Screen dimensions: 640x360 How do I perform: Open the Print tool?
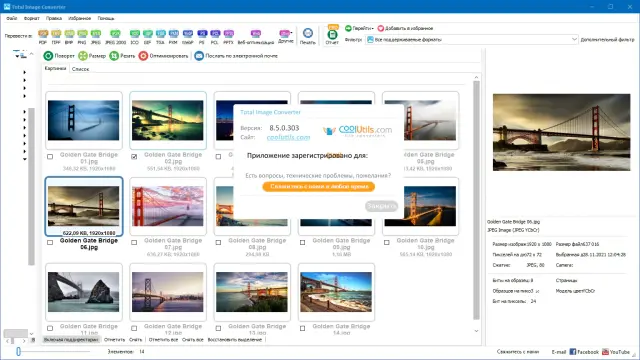click(308, 36)
